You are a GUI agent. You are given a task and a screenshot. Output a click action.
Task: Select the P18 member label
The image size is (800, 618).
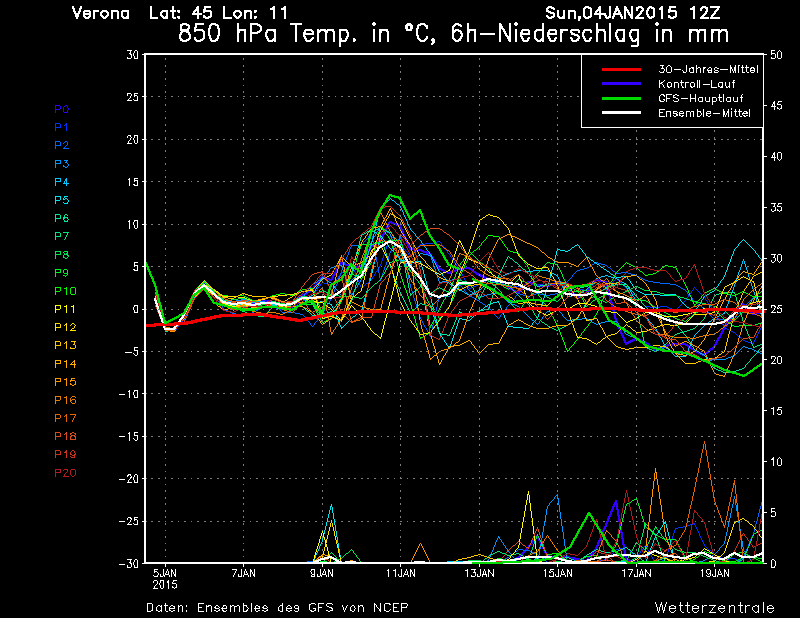tap(65, 436)
